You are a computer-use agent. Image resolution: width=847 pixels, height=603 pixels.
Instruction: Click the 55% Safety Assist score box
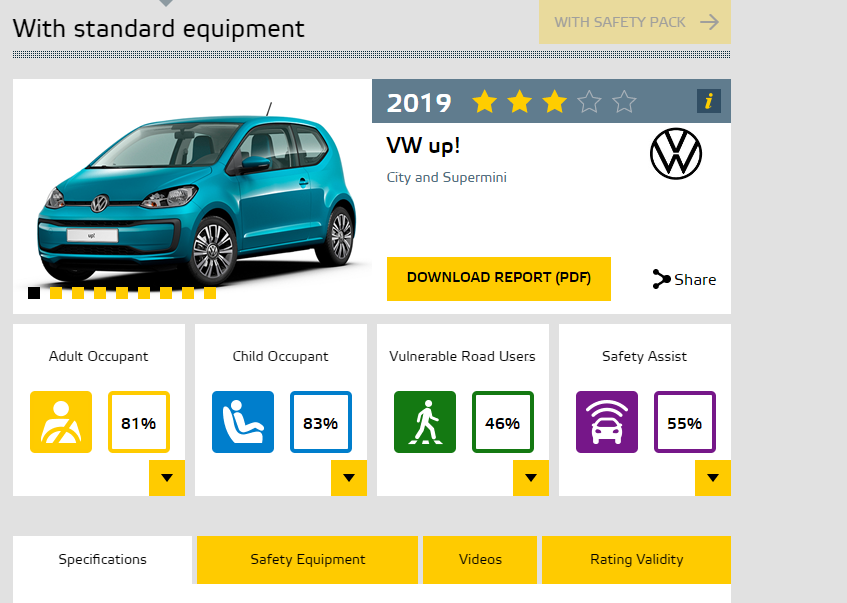coord(685,422)
